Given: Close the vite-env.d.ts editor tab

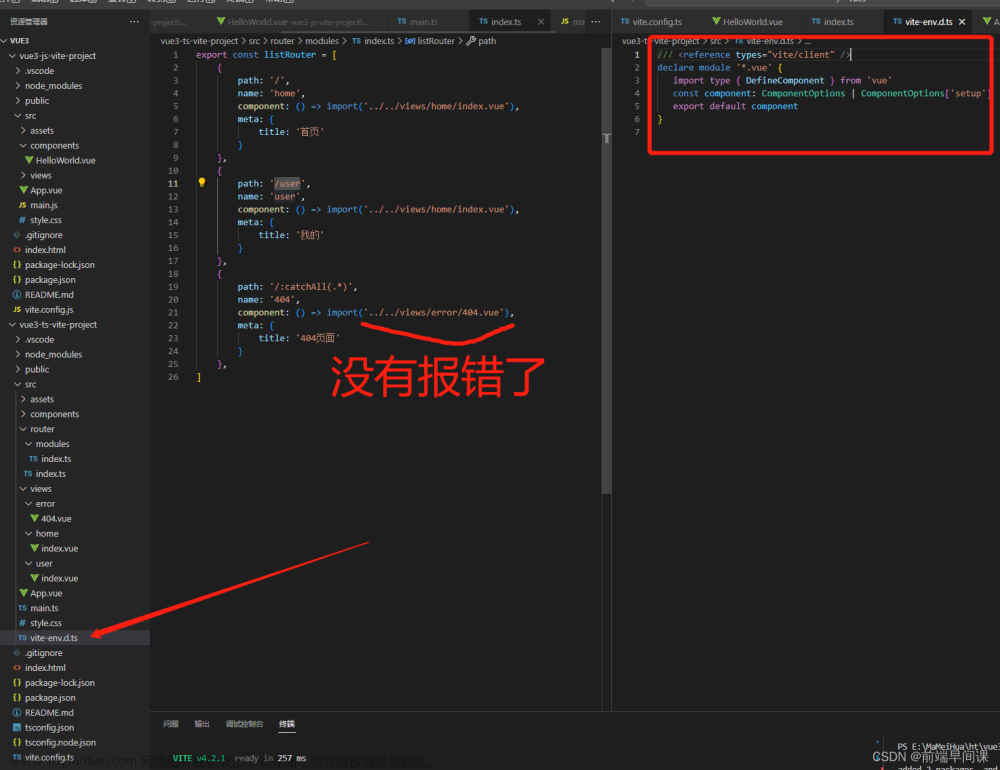Looking at the screenshot, I should point(962,22).
